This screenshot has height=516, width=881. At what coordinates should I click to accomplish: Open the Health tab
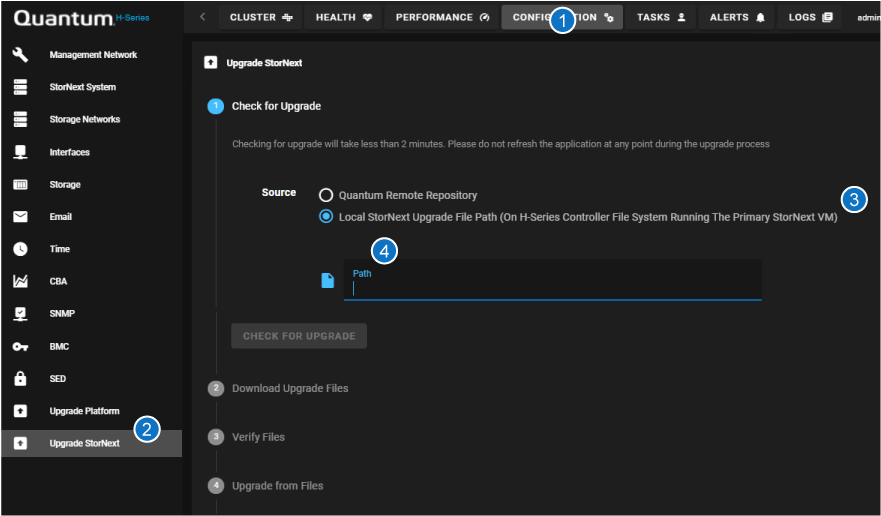344,17
